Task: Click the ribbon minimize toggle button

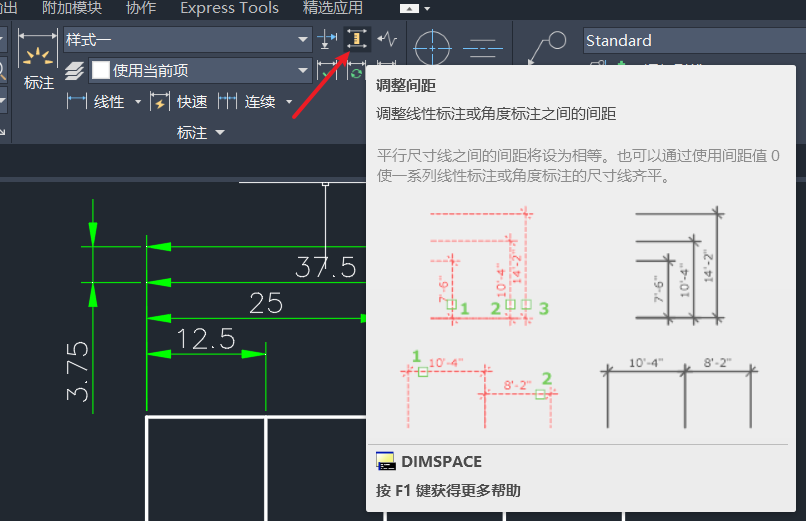Action: 409,9
